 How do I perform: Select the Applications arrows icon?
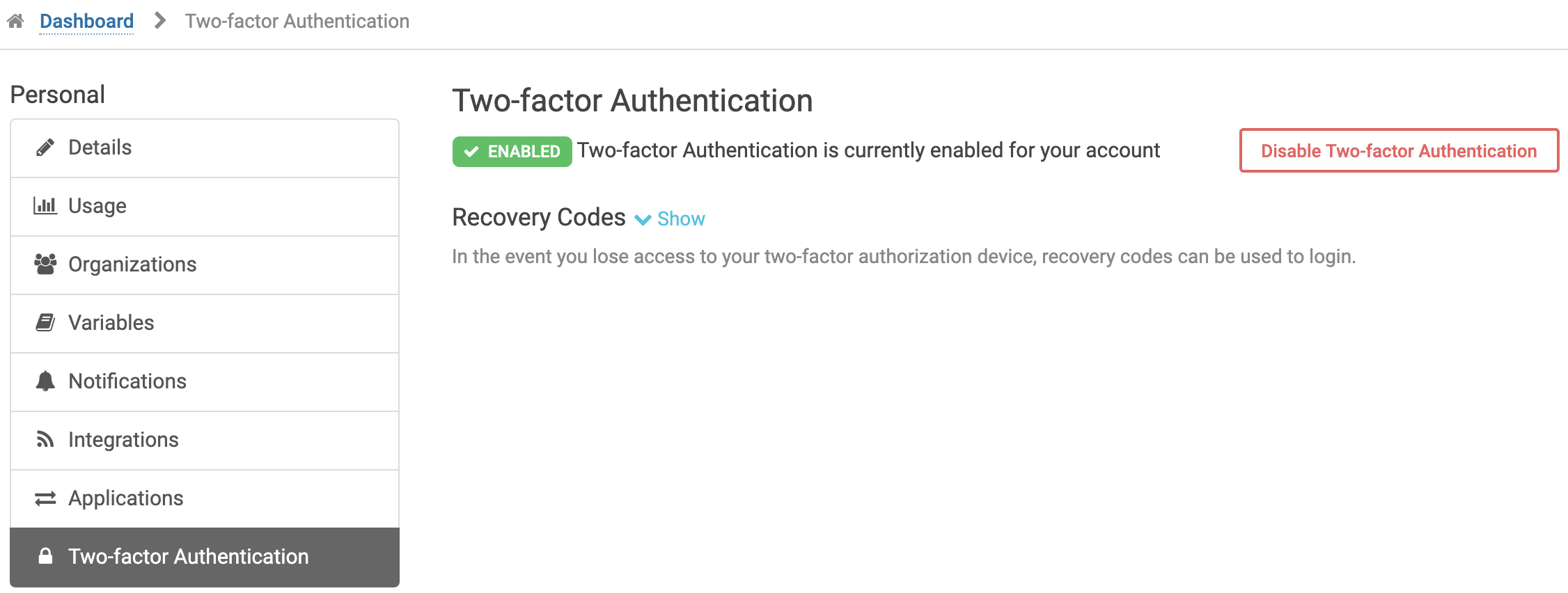pos(44,498)
